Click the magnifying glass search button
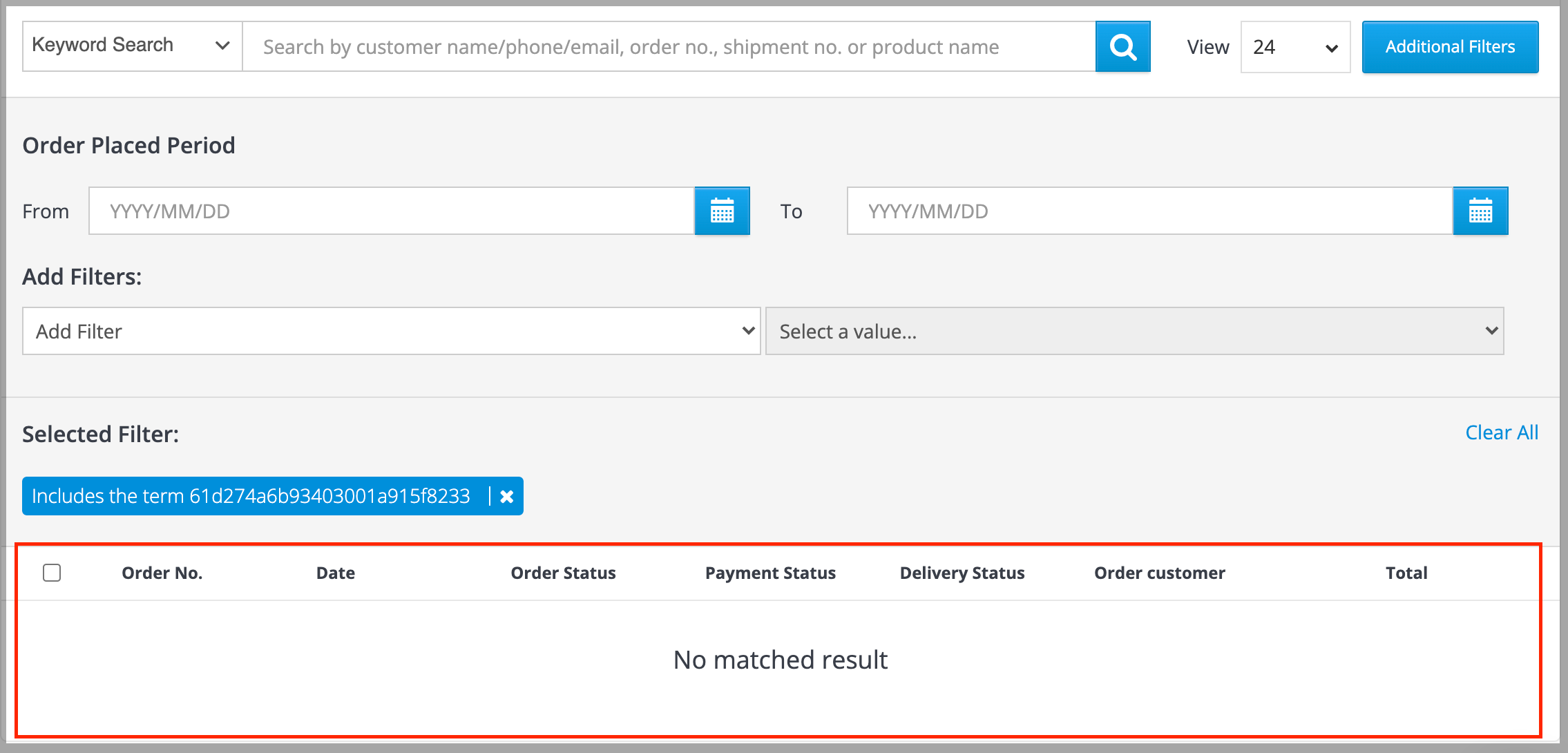Viewport: 1568px width, 753px height. pyautogui.click(x=1122, y=47)
